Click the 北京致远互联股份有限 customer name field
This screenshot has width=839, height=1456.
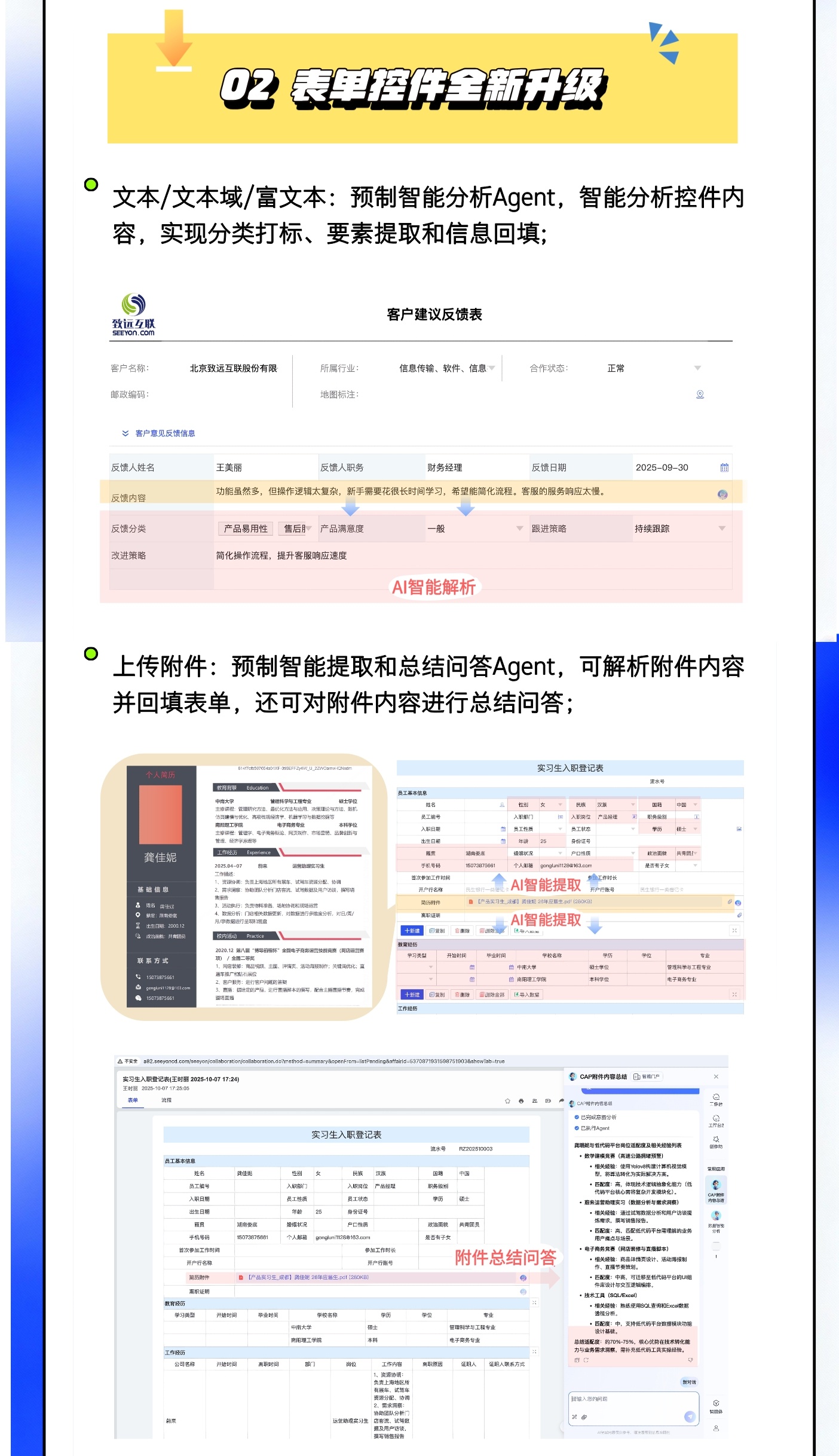click(x=234, y=368)
